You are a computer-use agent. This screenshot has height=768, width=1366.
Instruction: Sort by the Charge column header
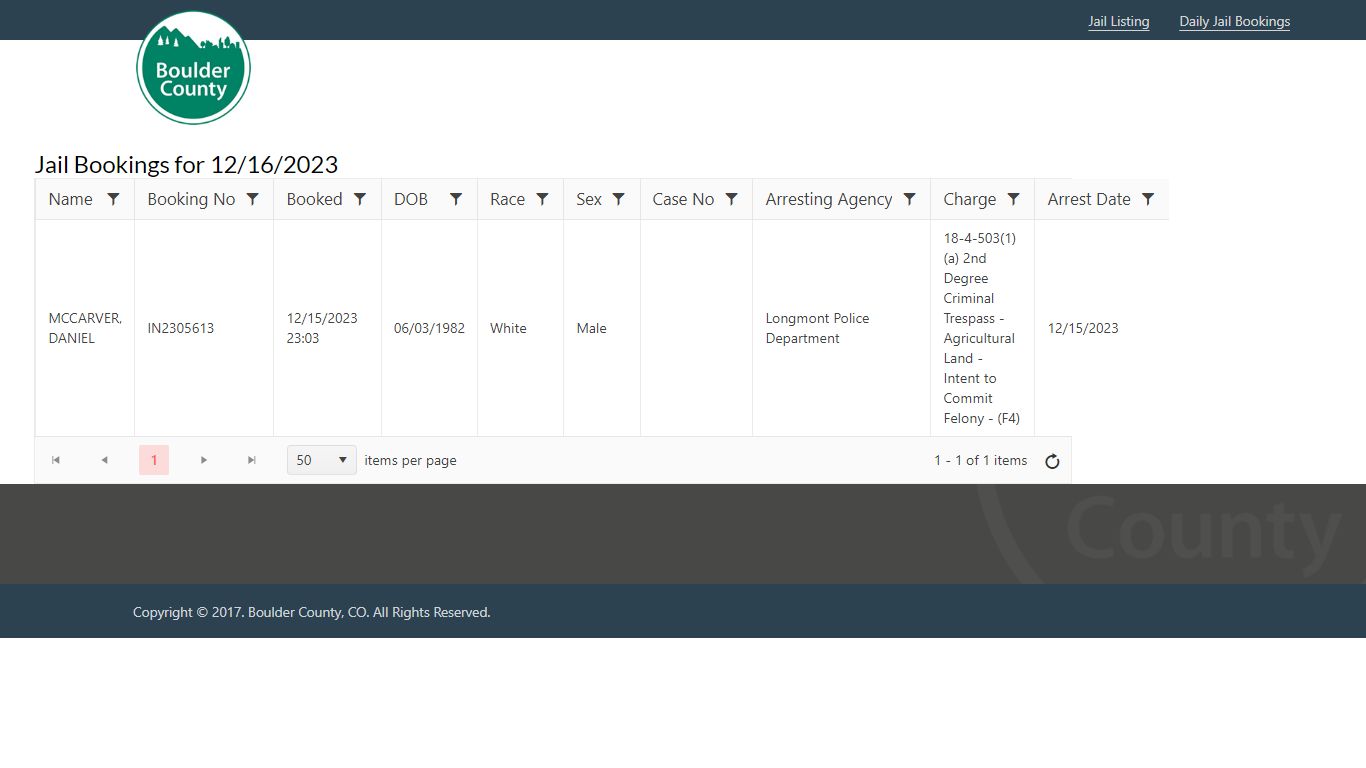tap(969, 199)
